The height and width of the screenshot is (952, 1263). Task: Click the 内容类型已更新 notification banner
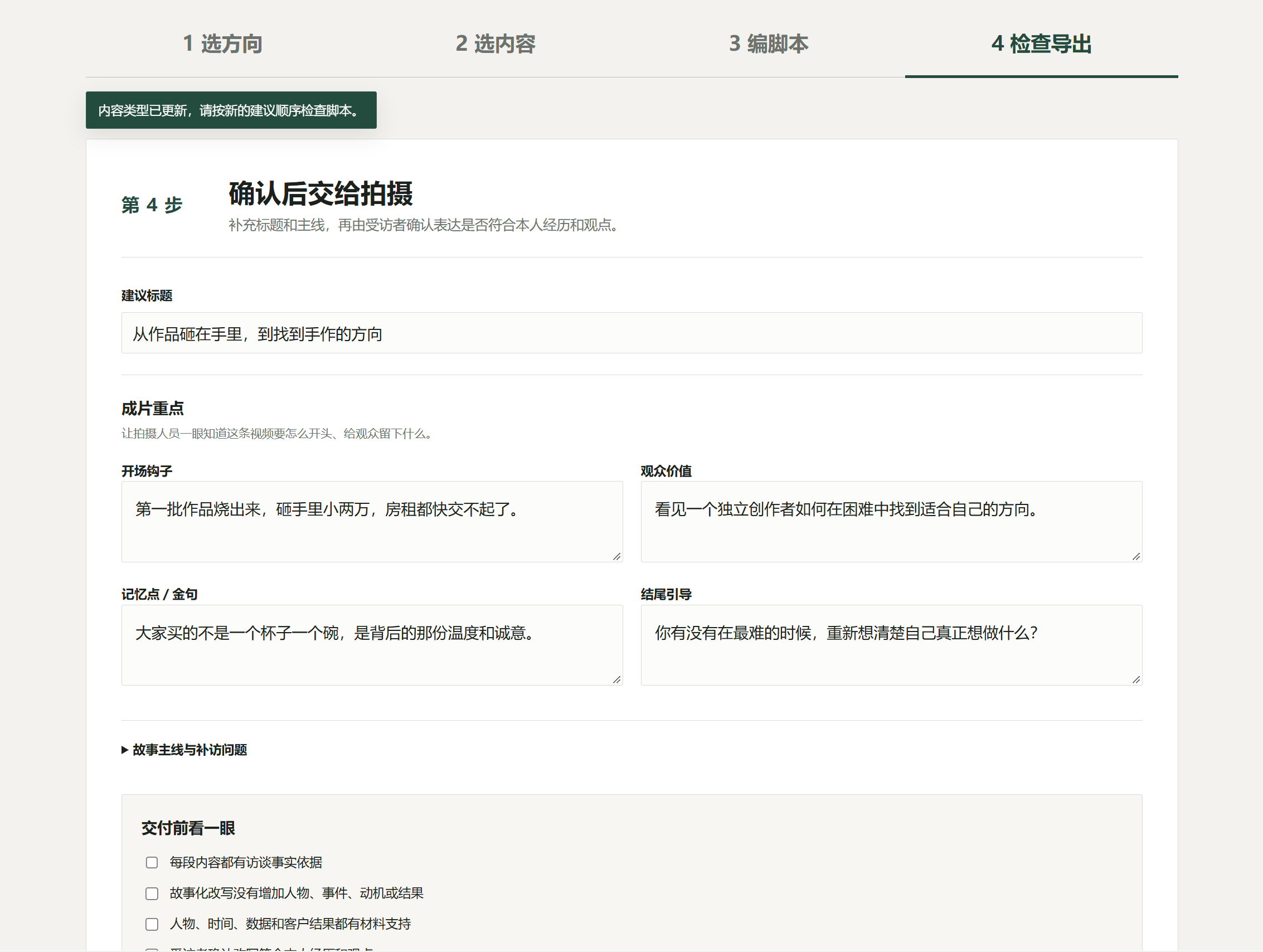coord(231,110)
